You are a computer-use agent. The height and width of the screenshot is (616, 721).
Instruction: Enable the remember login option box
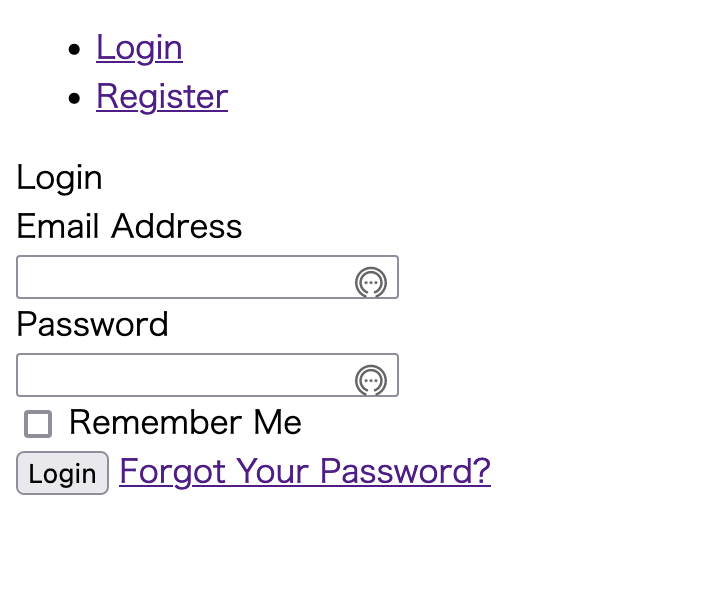click(38, 424)
